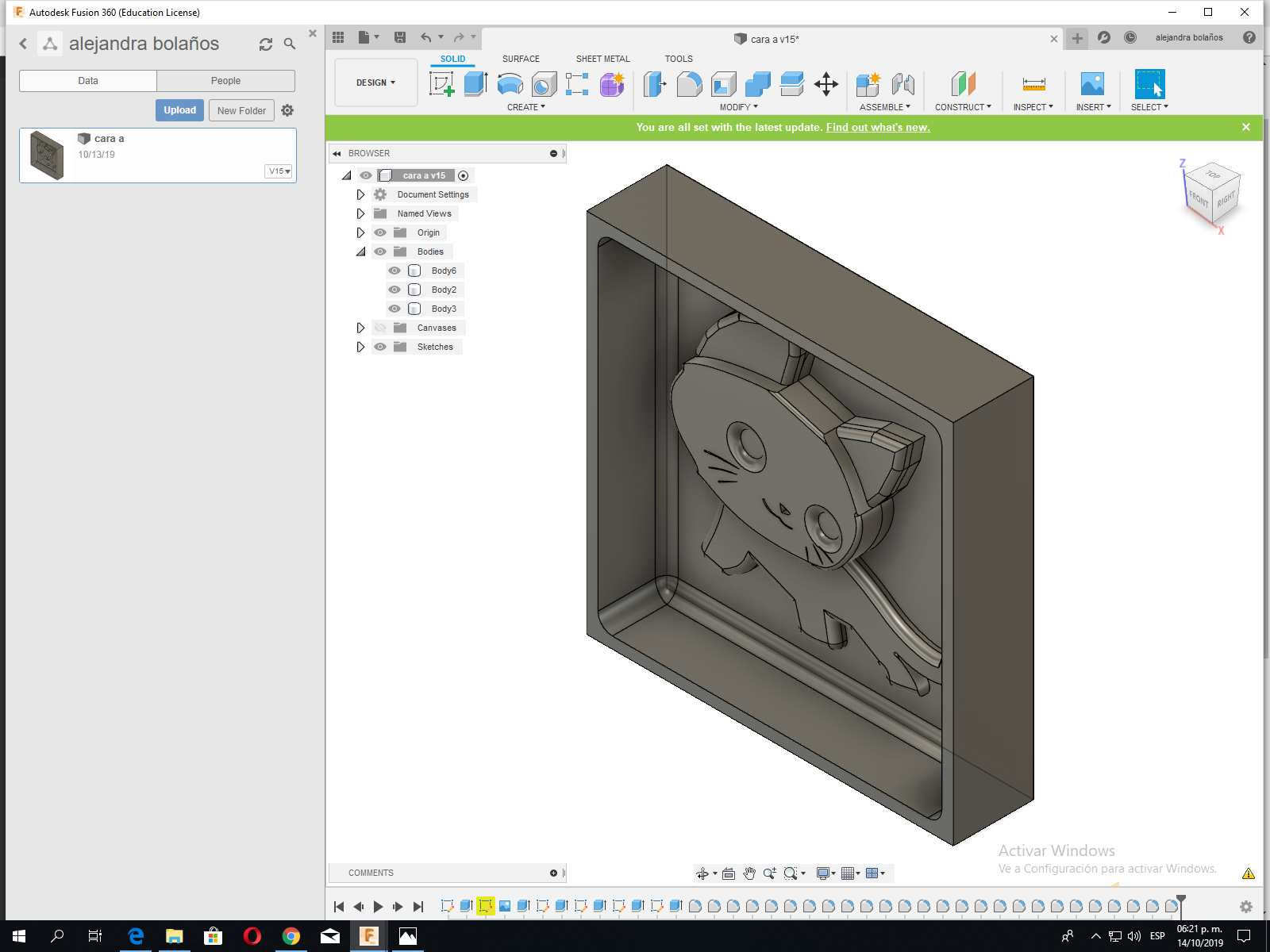
Task: Select the SOLID tab
Action: click(x=453, y=59)
